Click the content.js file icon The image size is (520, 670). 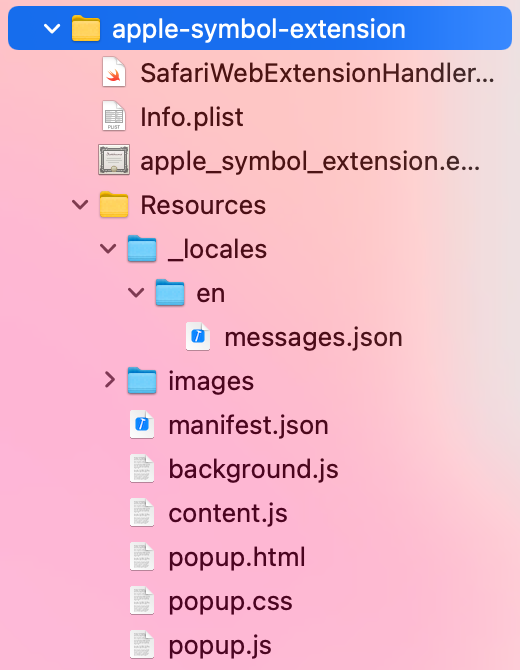click(142, 513)
